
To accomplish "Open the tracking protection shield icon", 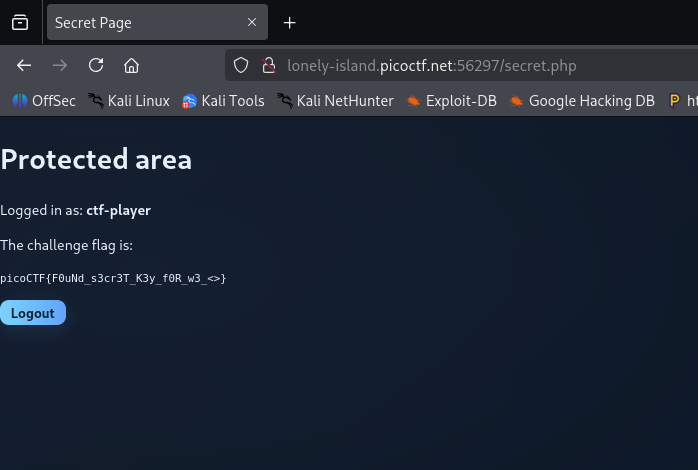I will (x=241, y=65).
